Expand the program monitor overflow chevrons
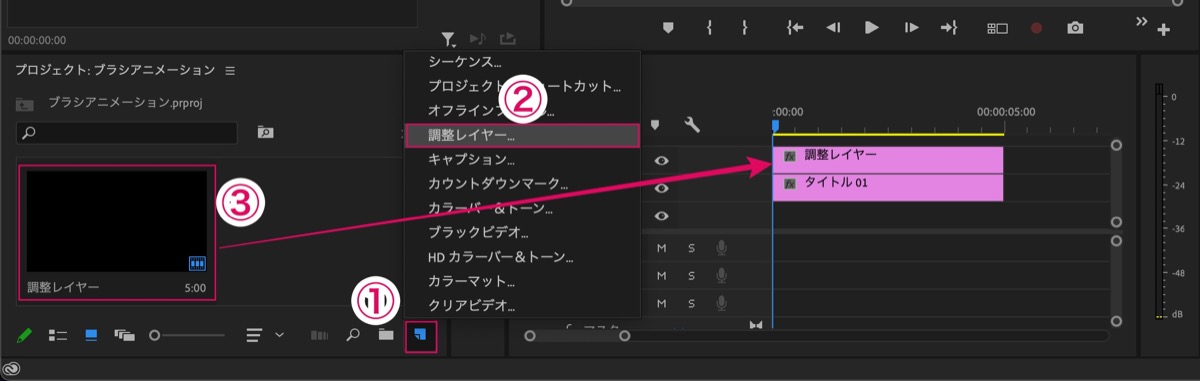 point(1143,21)
